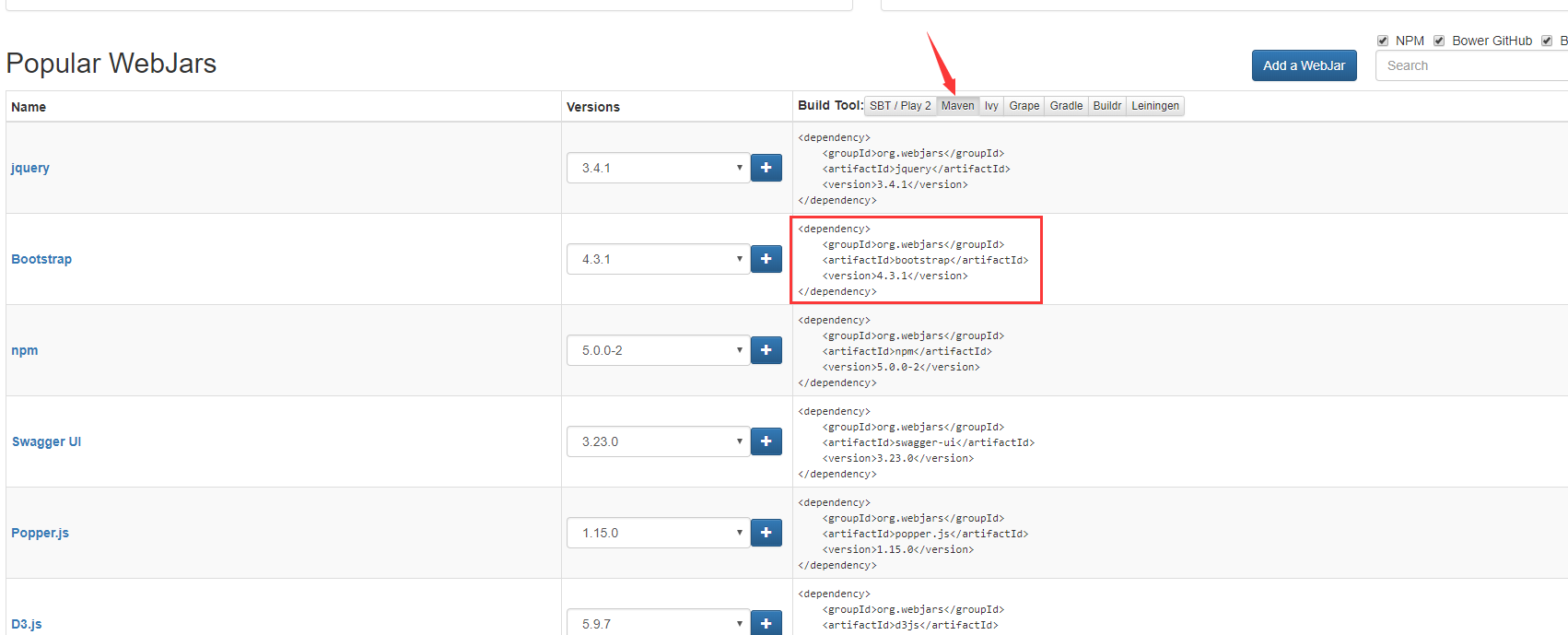Click the swagger-ui artifactId dependency line

pos(928,442)
